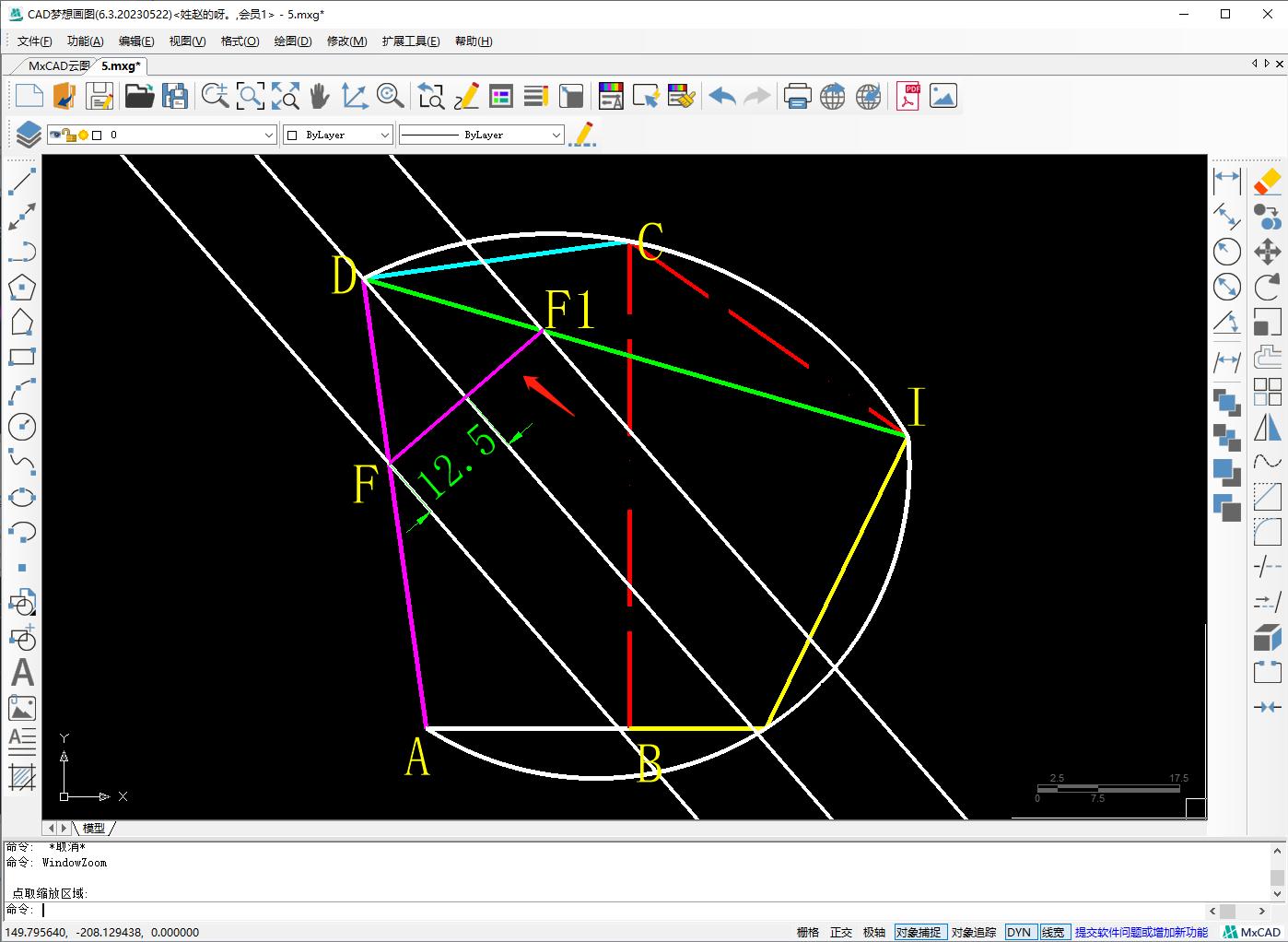Toggle DYN dynamic input
The height and width of the screenshot is (942, 1288).
1019,933
